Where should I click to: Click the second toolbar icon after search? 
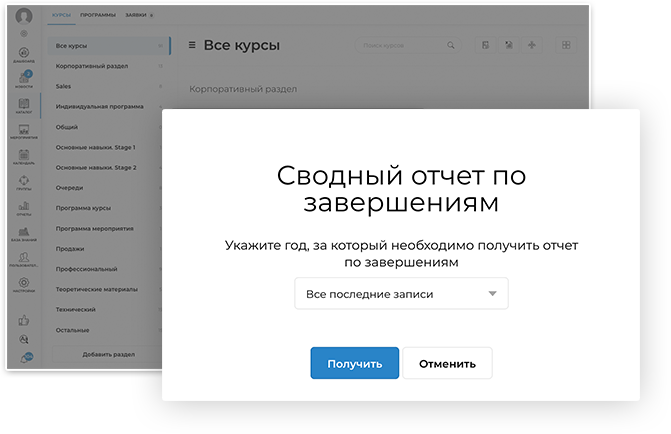(x=509, y=45)
